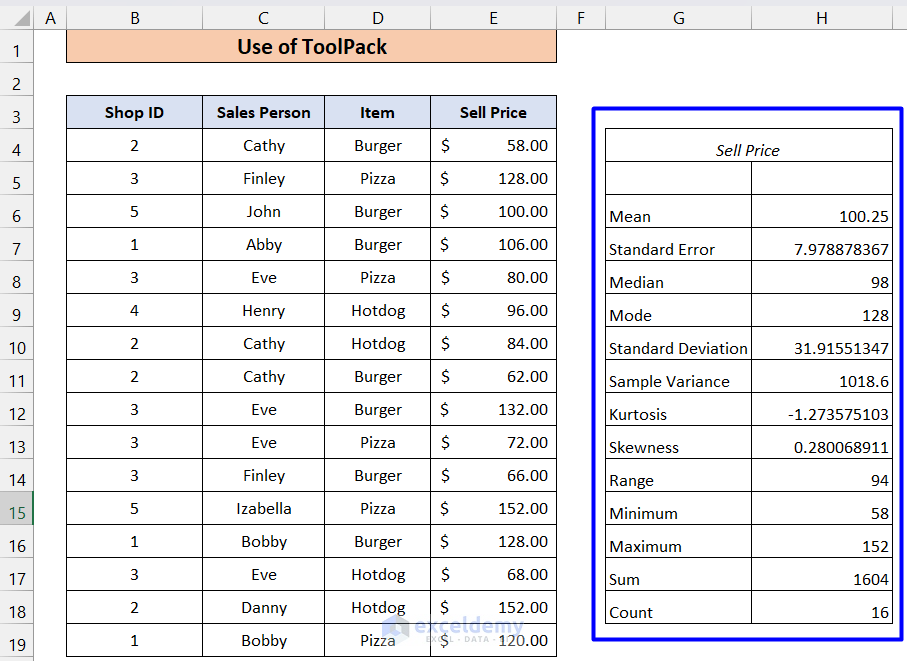Image resolution: width=907 pixels, height=661 pixels.
Task: Select the 'Skewness' label cell
Action: coord(678,447)
